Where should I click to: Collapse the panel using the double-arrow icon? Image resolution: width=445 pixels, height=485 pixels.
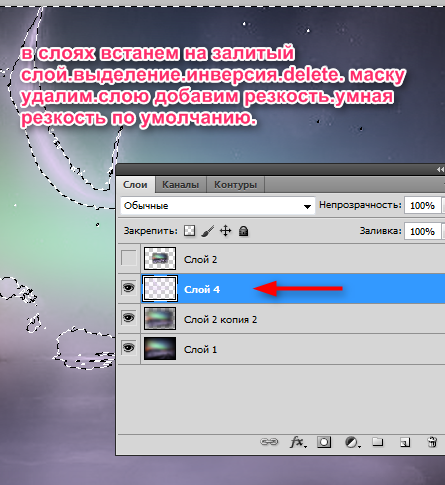440,170
